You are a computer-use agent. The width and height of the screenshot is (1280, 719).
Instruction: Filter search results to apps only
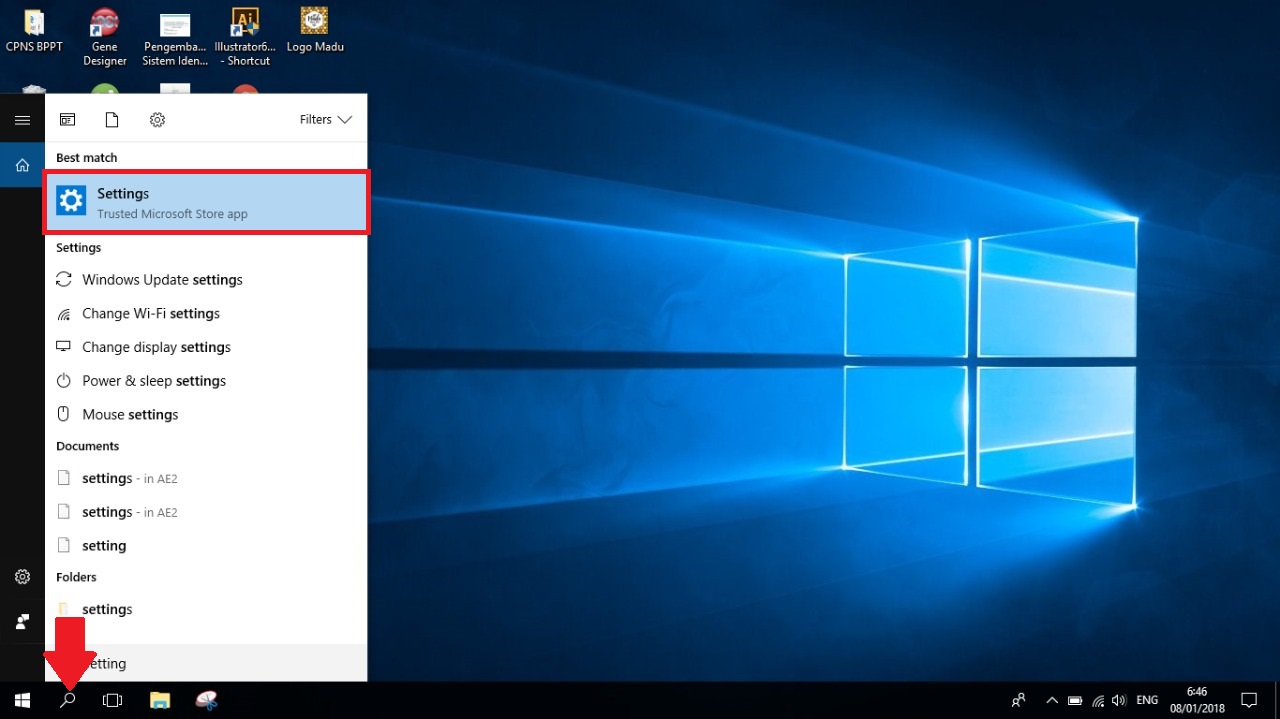coord(67,120)
